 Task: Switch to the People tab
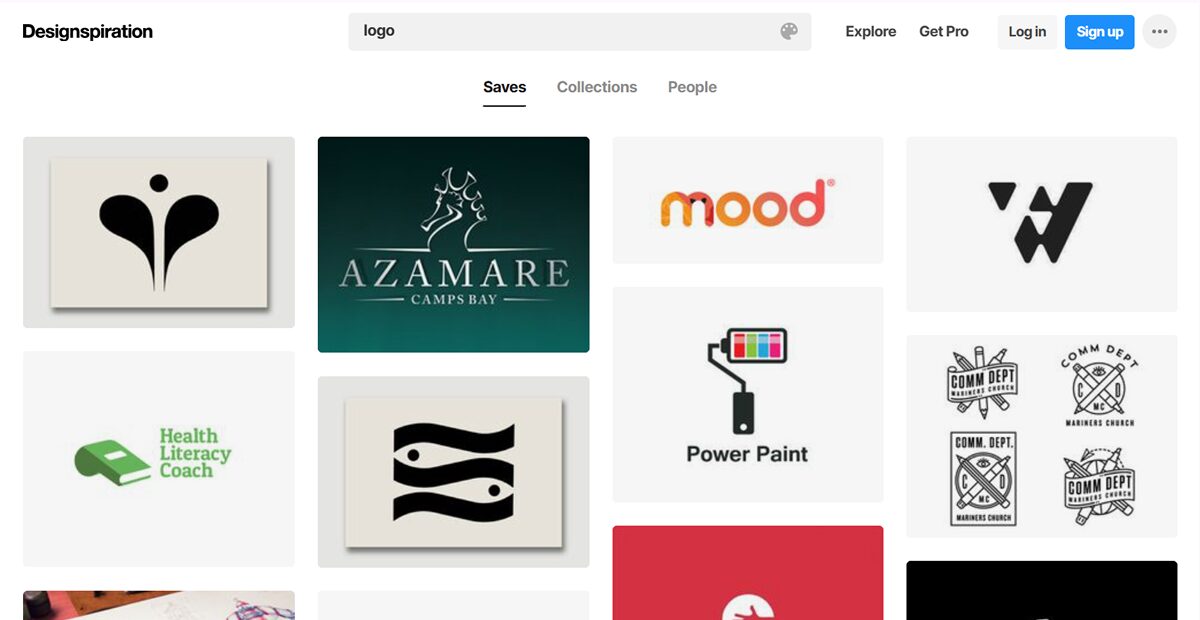(692, 87)
